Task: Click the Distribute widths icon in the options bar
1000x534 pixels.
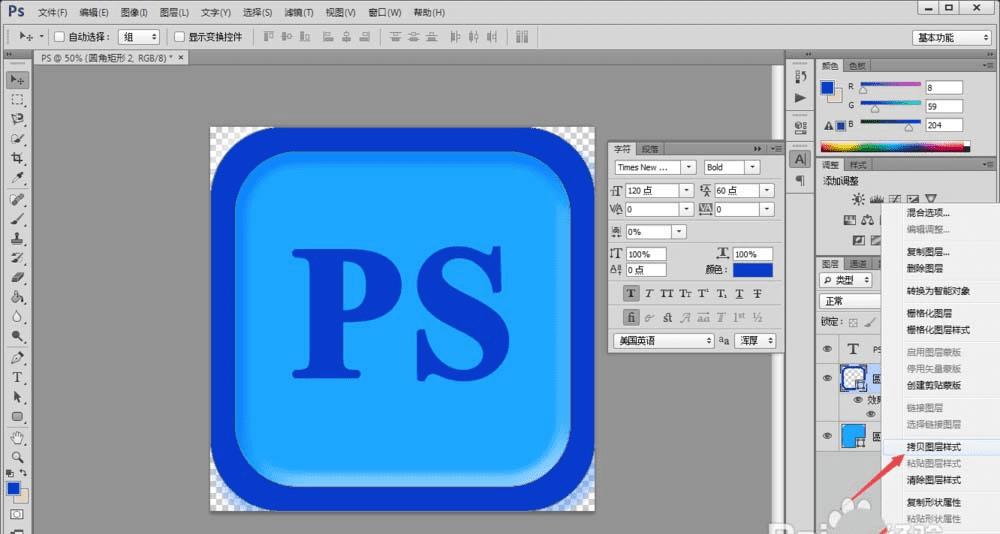Action: coord(522,37)
